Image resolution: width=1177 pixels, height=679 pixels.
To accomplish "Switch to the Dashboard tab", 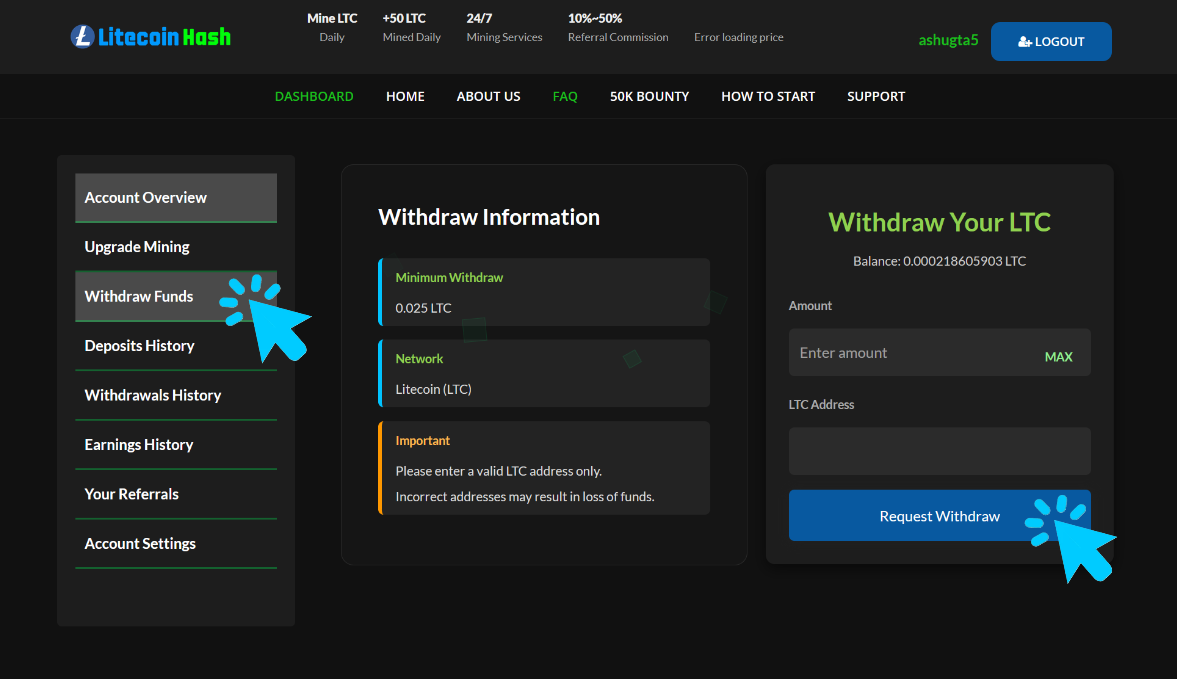I will pos(314,96).
